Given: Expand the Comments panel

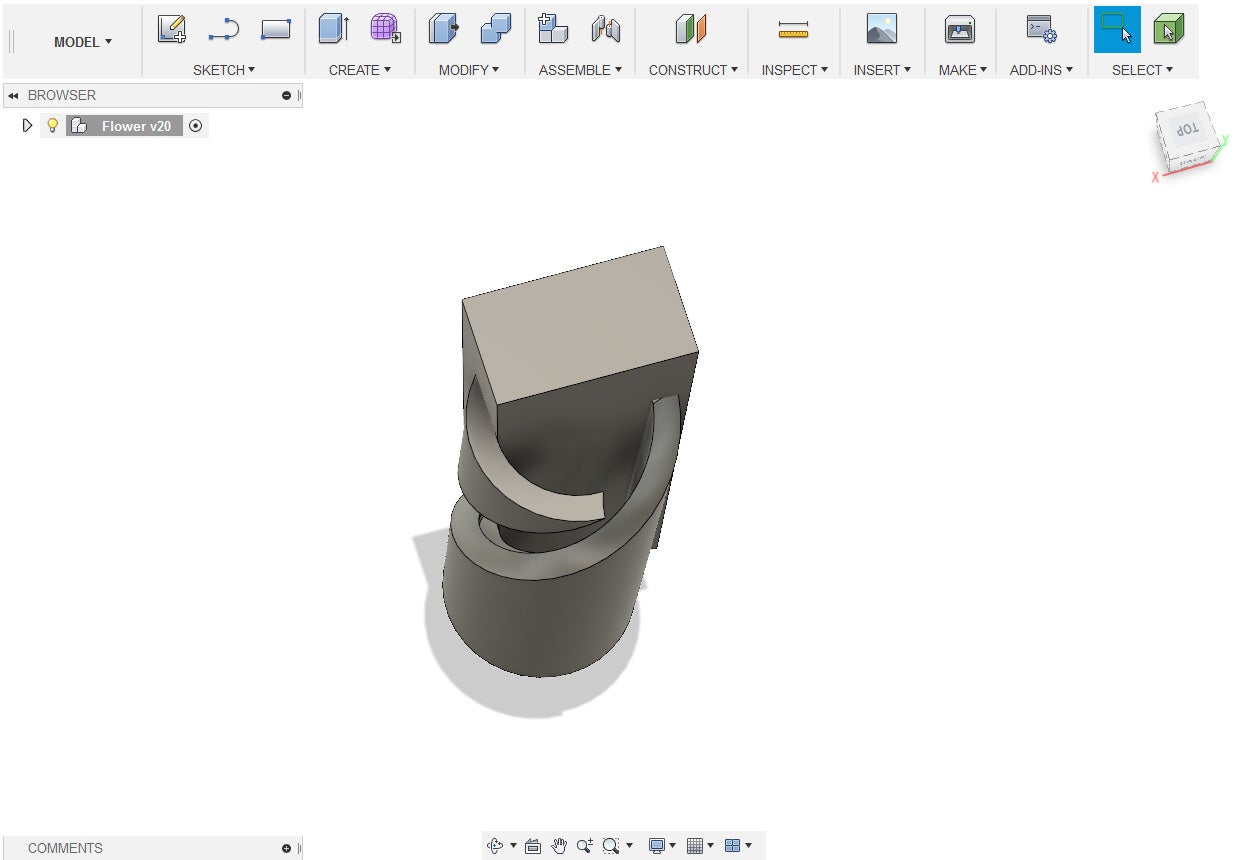Looking at the screenshot, I should tap(286, 848).
